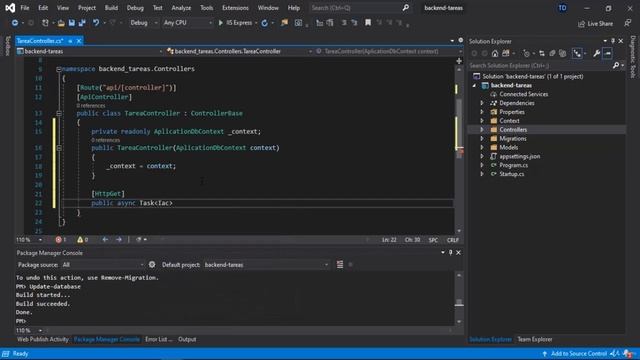Click the Open File folder icon
The width and height of the screenshot is (640, 360).
[x=61, y=23]
